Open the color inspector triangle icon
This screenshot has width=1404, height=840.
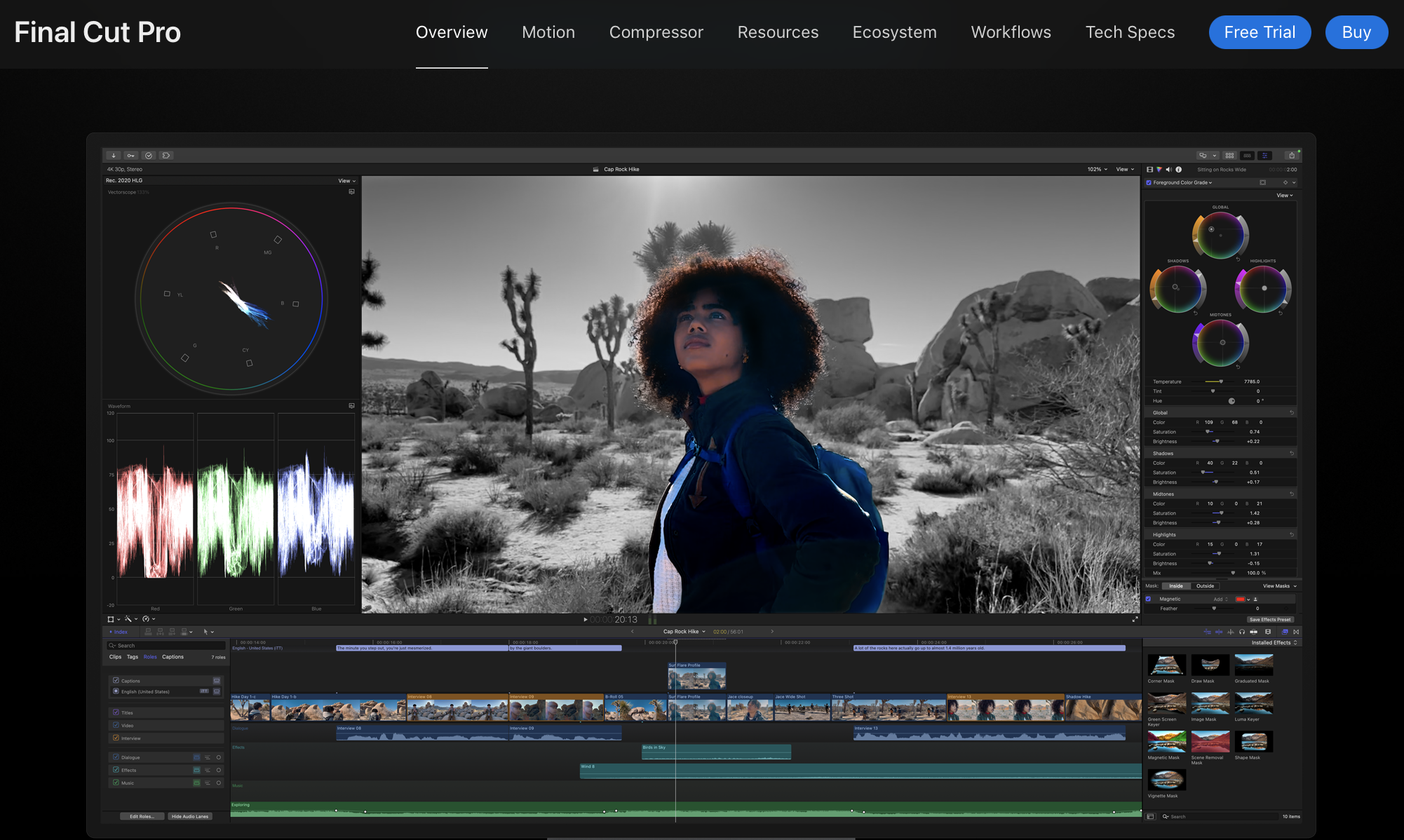[x=1159, y=170]
